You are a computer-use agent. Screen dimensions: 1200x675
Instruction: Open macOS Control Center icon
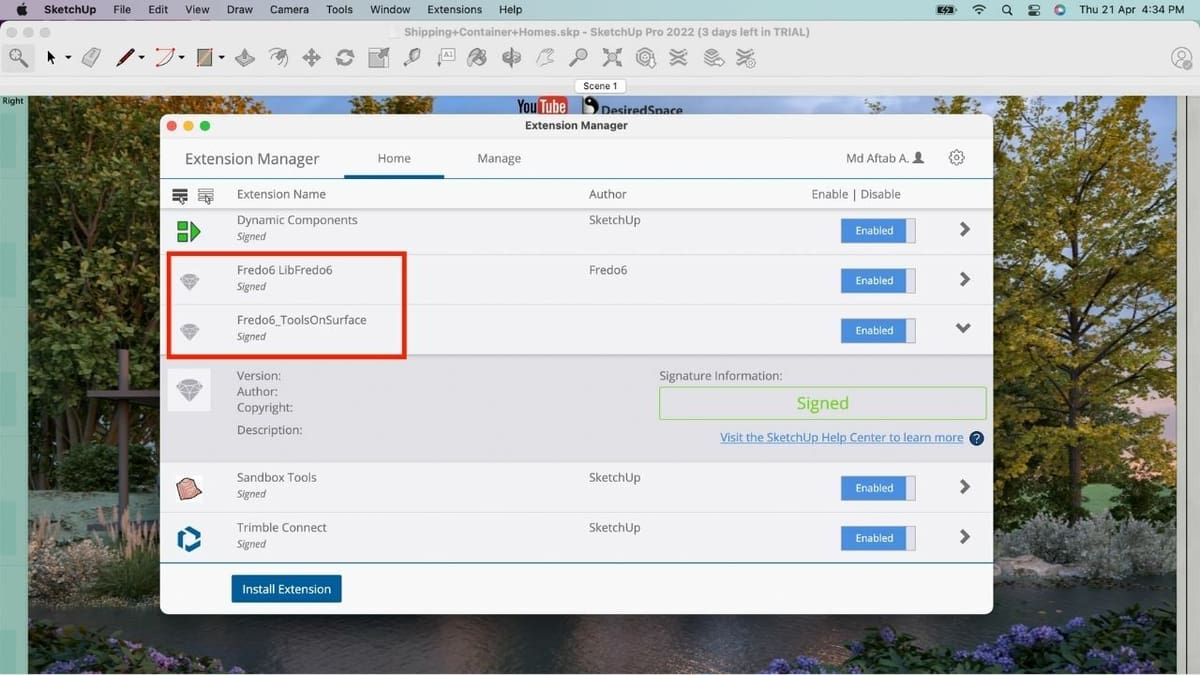pos(1034,9)
